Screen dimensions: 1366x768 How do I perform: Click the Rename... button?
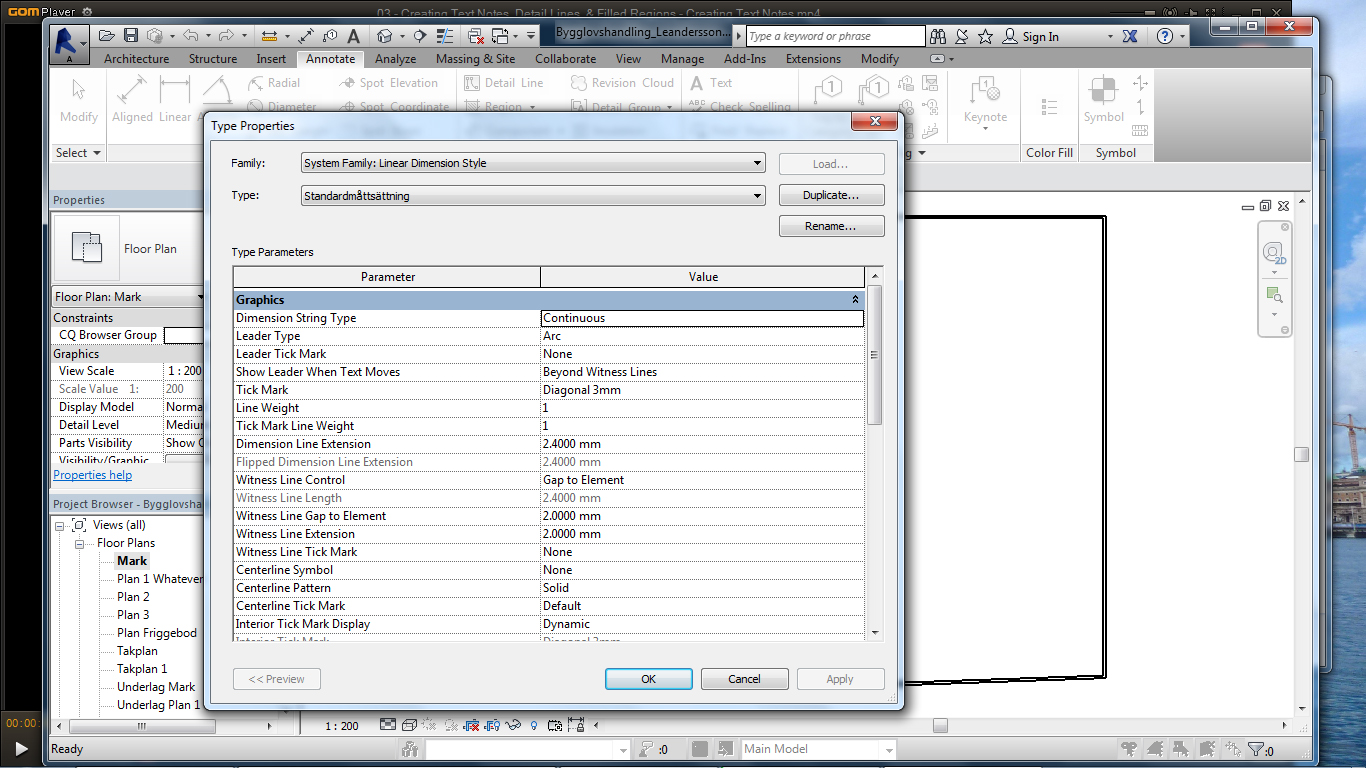(x=832, y=226)
